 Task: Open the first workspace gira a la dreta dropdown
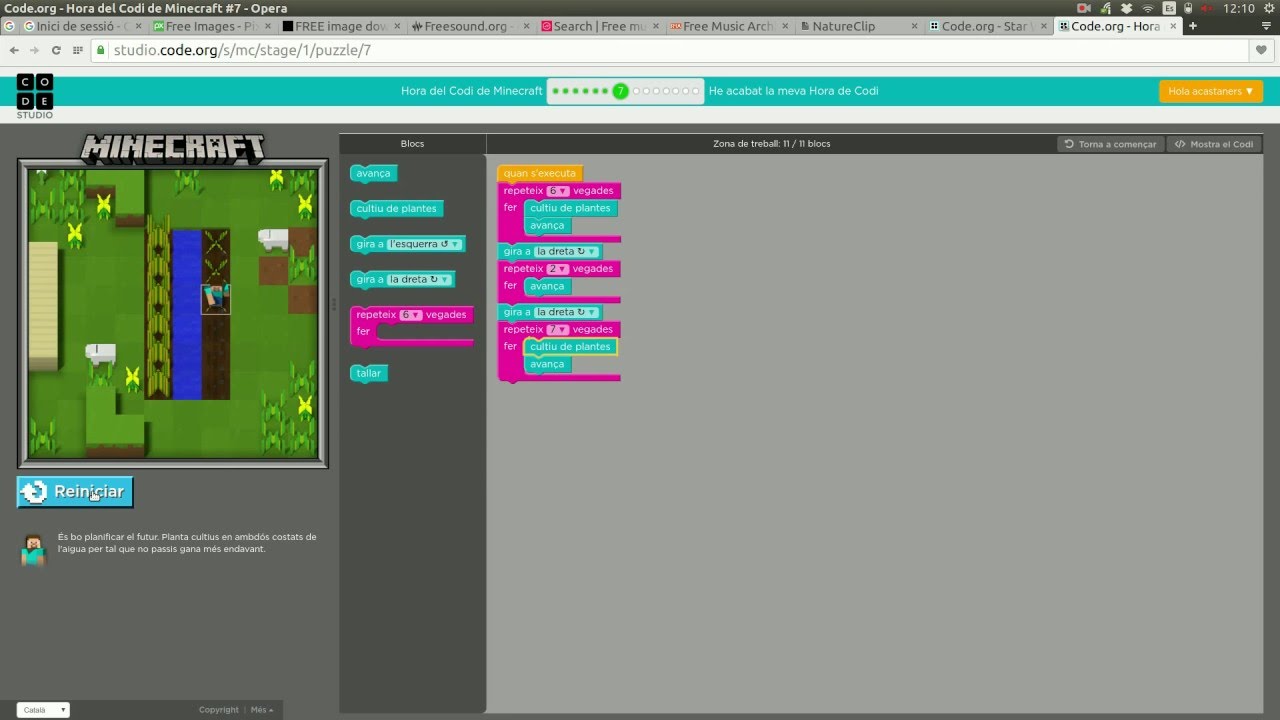click(x=567, y=252)
